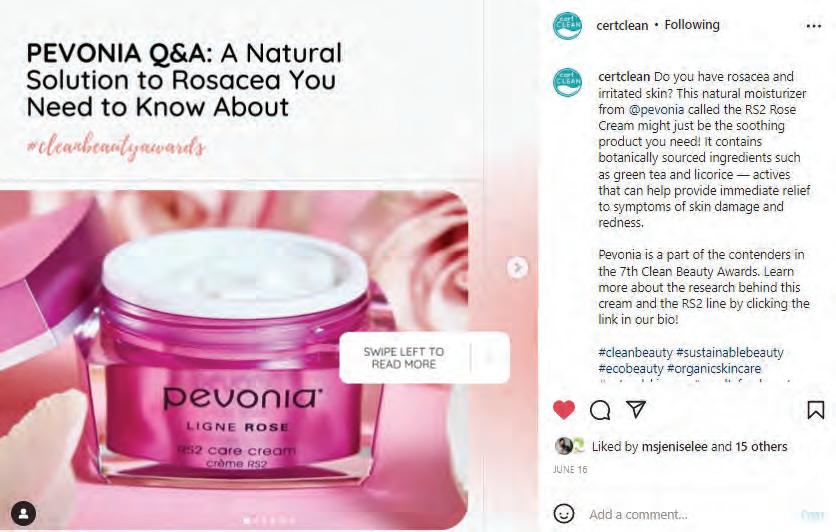Click the certclean avatar beside the caption
The image size is (836, 532).
pos(567,82)
